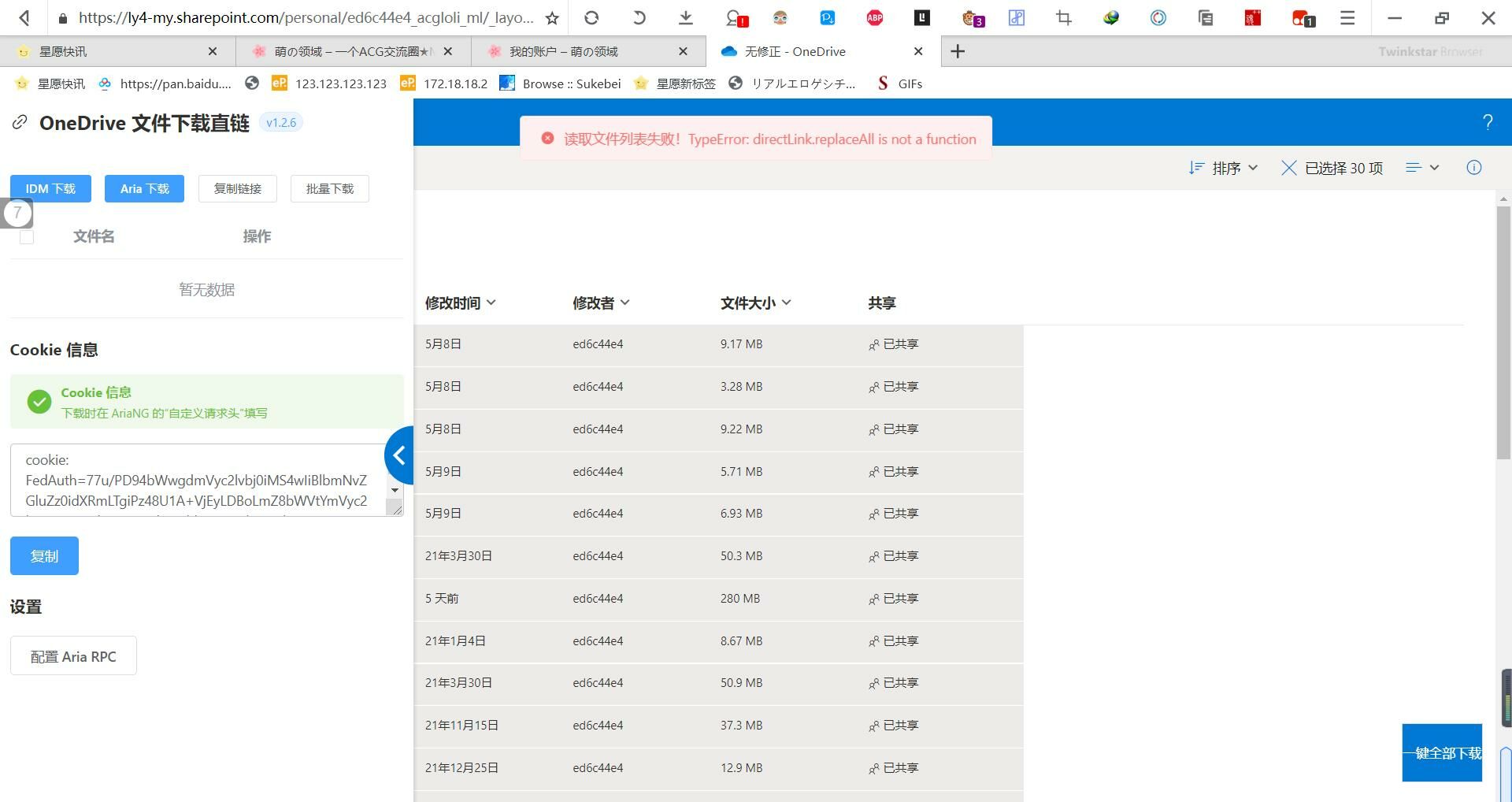Toggle the select-all files checkbox
Screen dimensions: 1512x802
click(x=27, y=236)
